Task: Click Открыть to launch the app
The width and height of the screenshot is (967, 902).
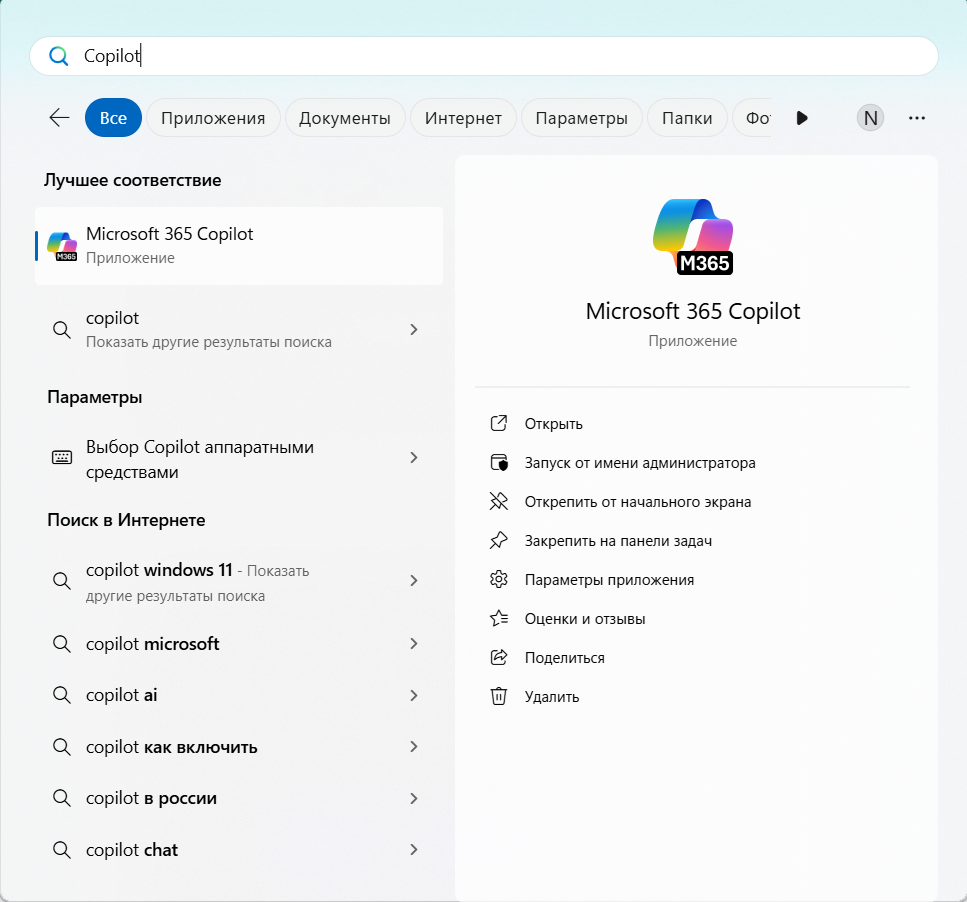Action: click(553, 424)
